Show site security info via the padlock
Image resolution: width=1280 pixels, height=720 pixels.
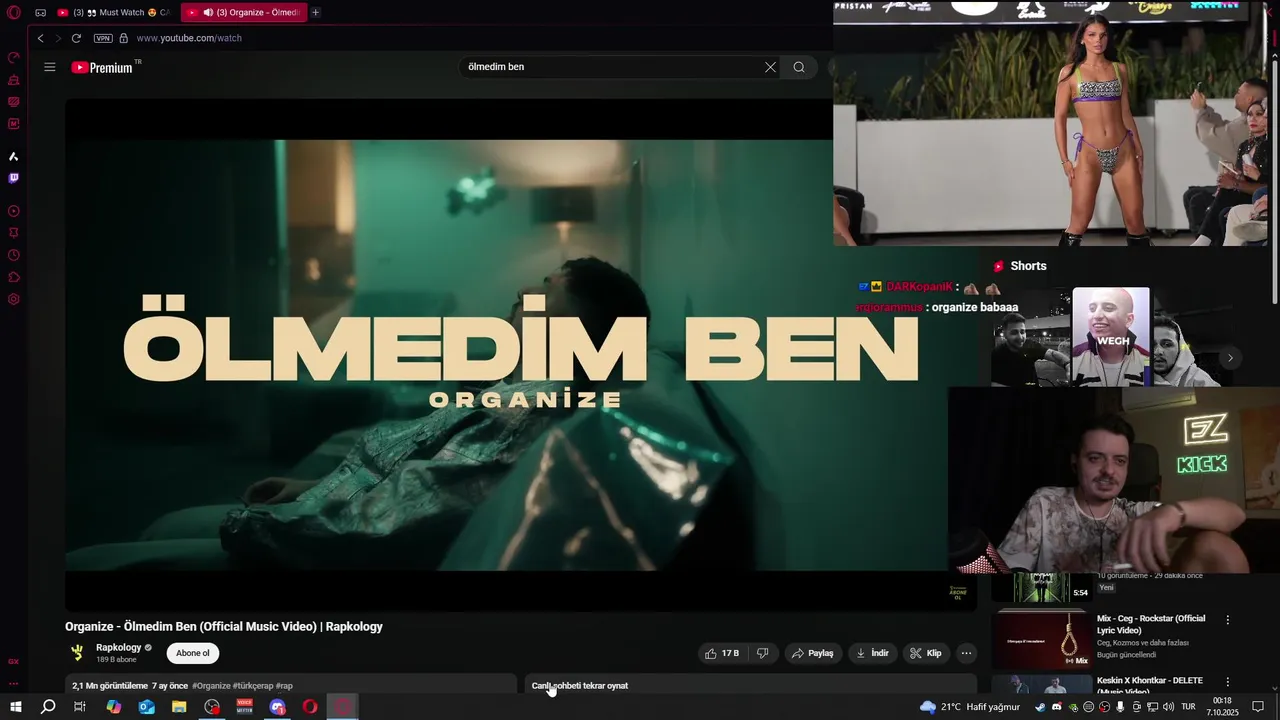124,38
